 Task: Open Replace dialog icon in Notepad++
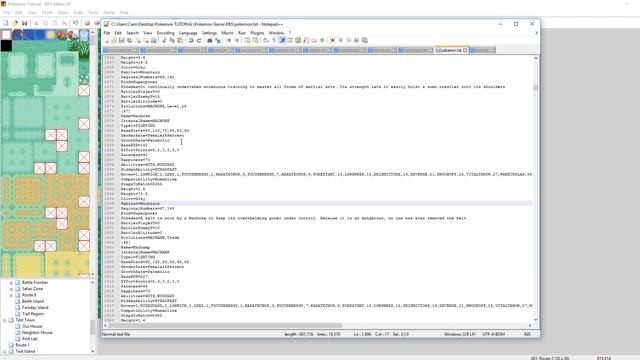coord(218,40)
